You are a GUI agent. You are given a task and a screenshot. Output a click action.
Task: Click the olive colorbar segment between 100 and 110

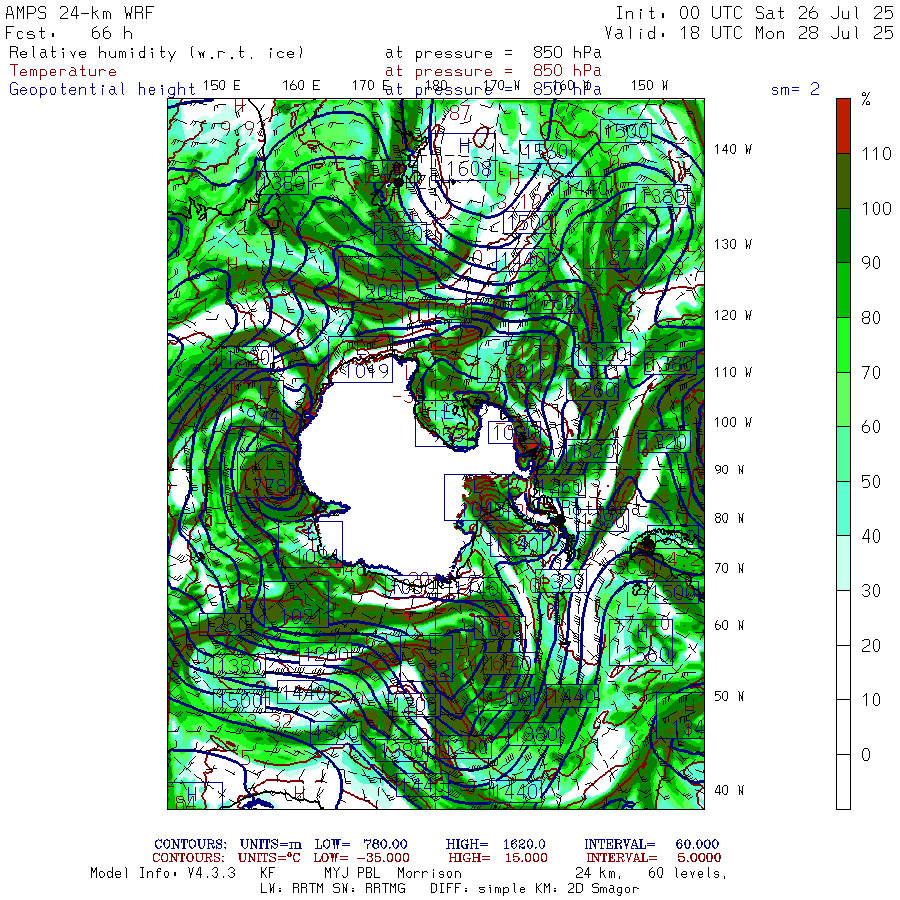pos(843,181)
